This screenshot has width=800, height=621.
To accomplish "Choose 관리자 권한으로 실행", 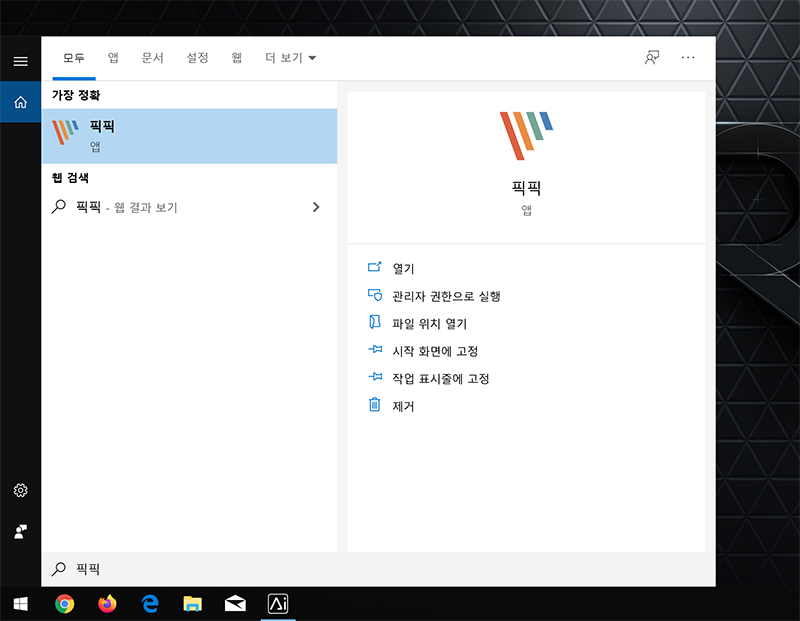I will click(446, 296).
